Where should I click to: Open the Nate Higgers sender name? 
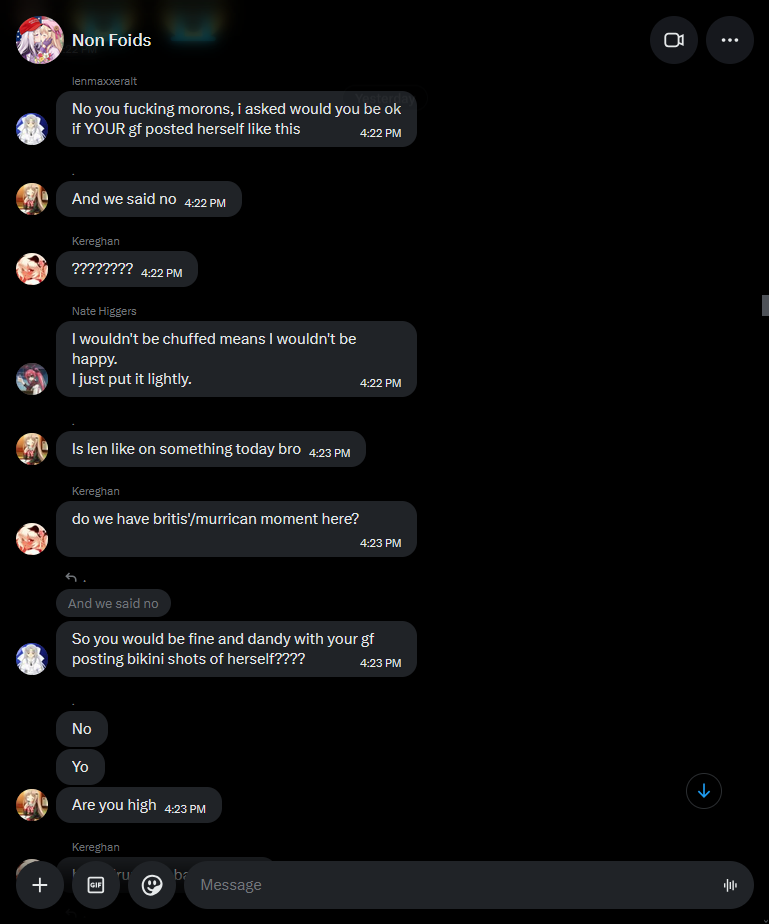click(104, 311)
